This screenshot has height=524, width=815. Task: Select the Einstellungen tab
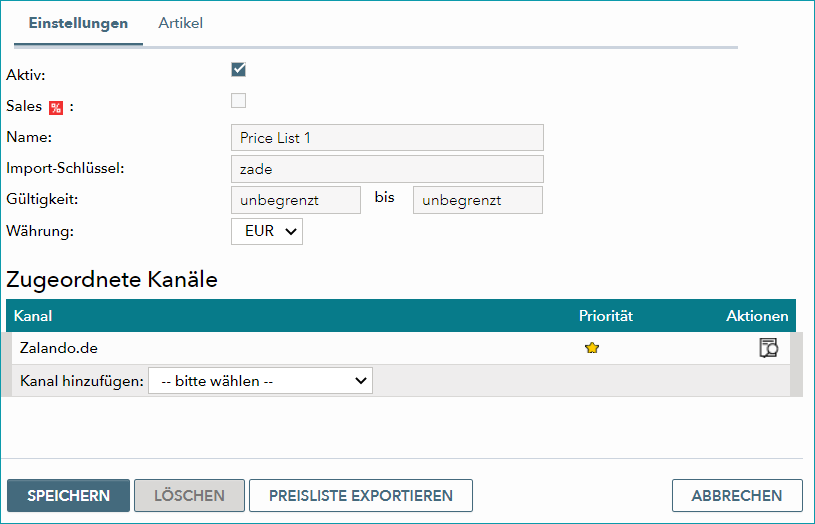(78, 23)
